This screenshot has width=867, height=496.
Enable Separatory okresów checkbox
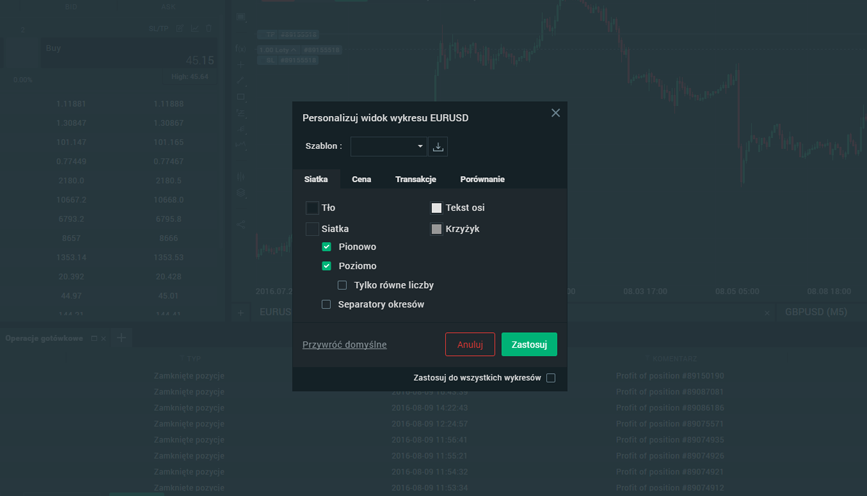click(x=326, y=305)
